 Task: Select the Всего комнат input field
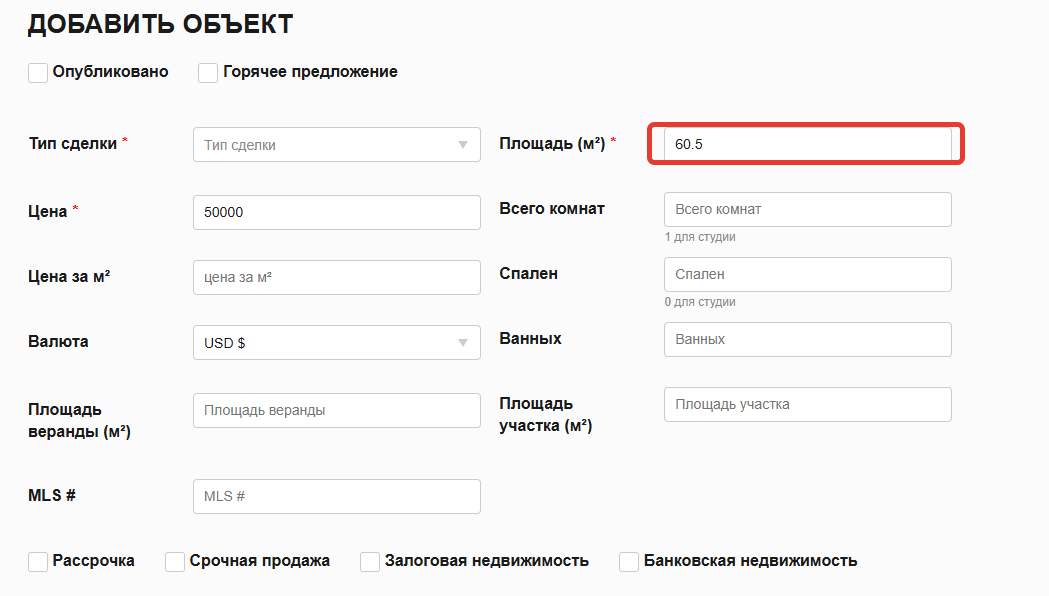click(x=807, y=209)
